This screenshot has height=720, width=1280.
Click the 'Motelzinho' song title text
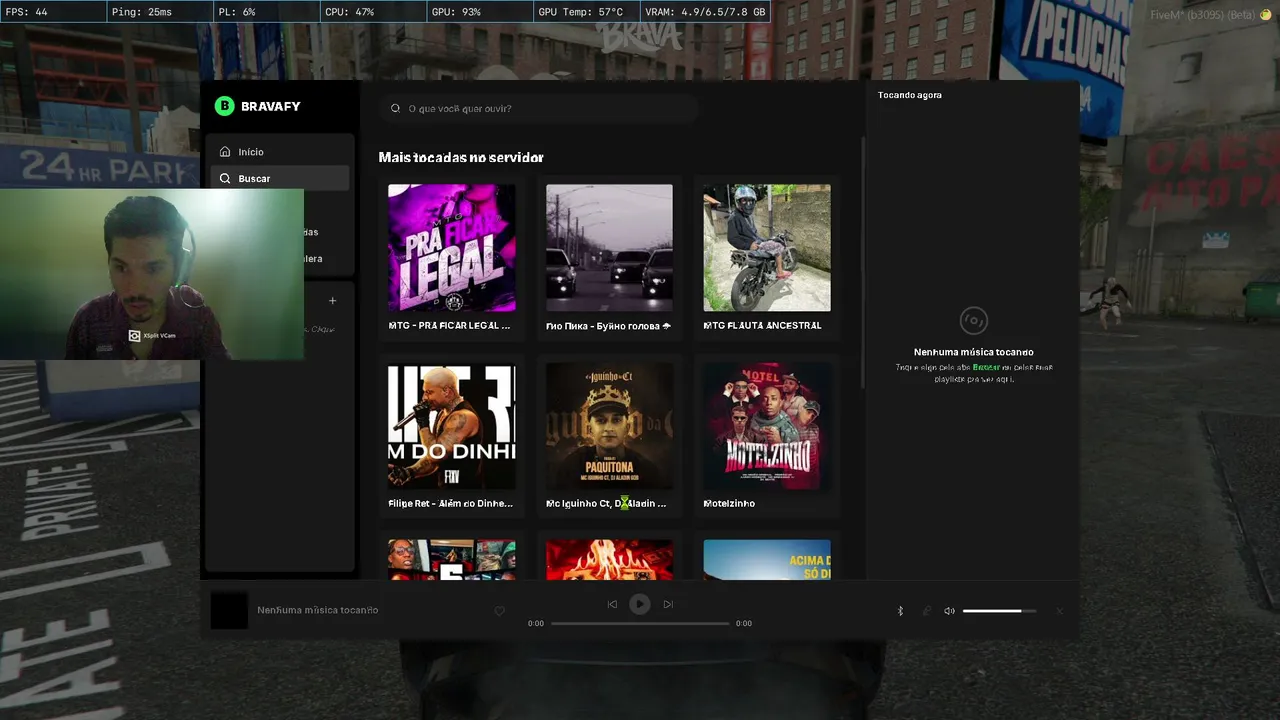729,503
